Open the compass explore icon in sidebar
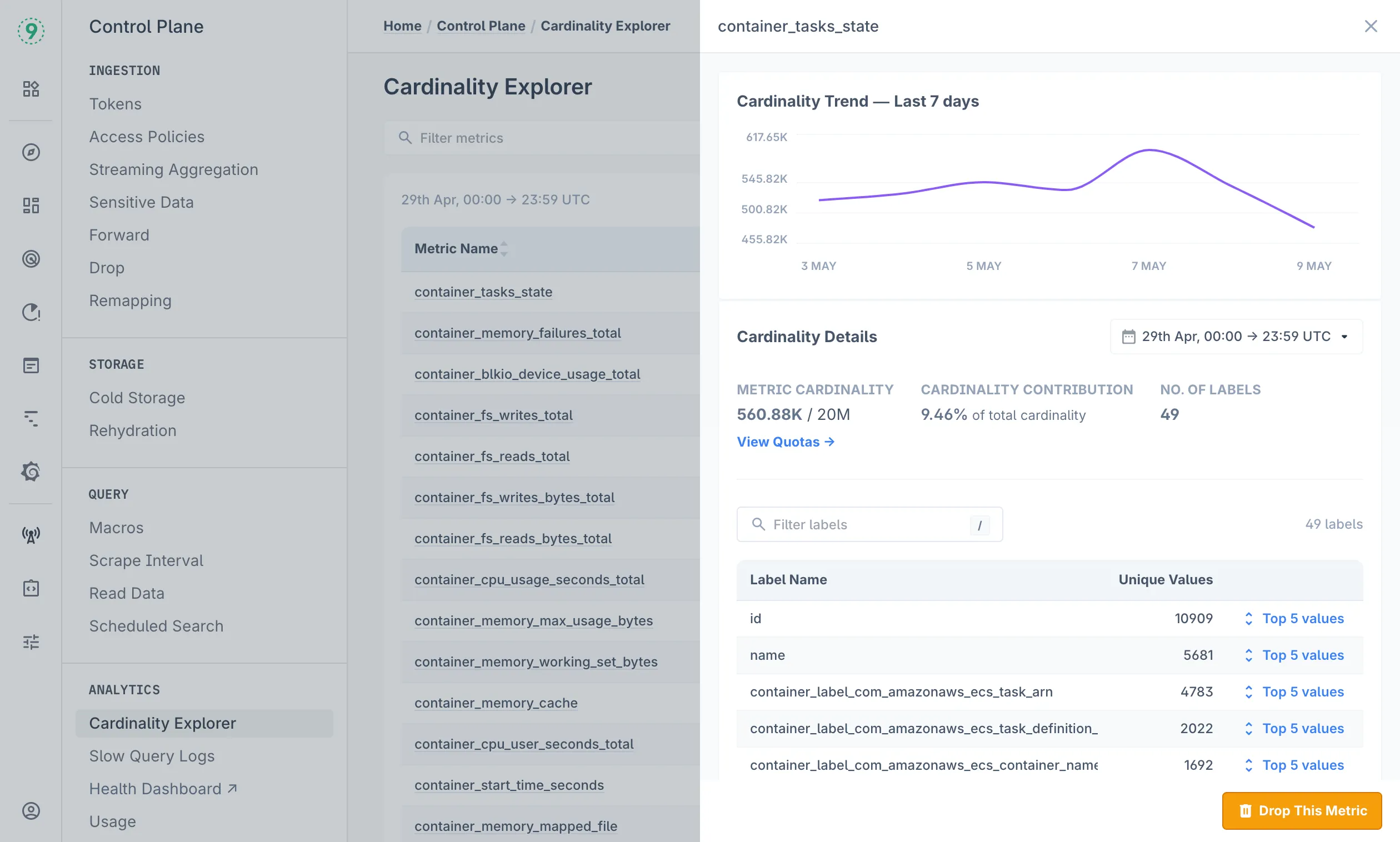The width and height of the screenshot is (1400, 842). pyautogui.click(x=31, y=152)
